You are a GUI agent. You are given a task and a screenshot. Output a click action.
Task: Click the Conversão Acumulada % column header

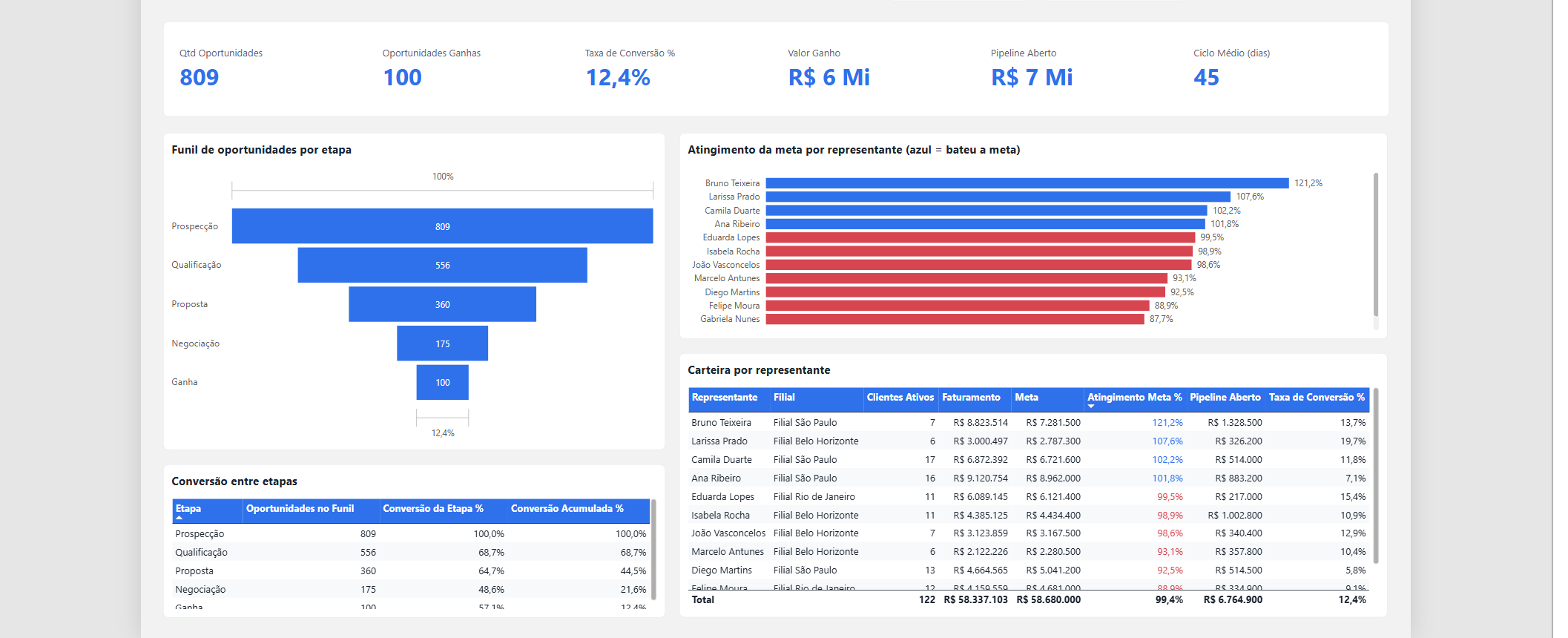point(567,509)
